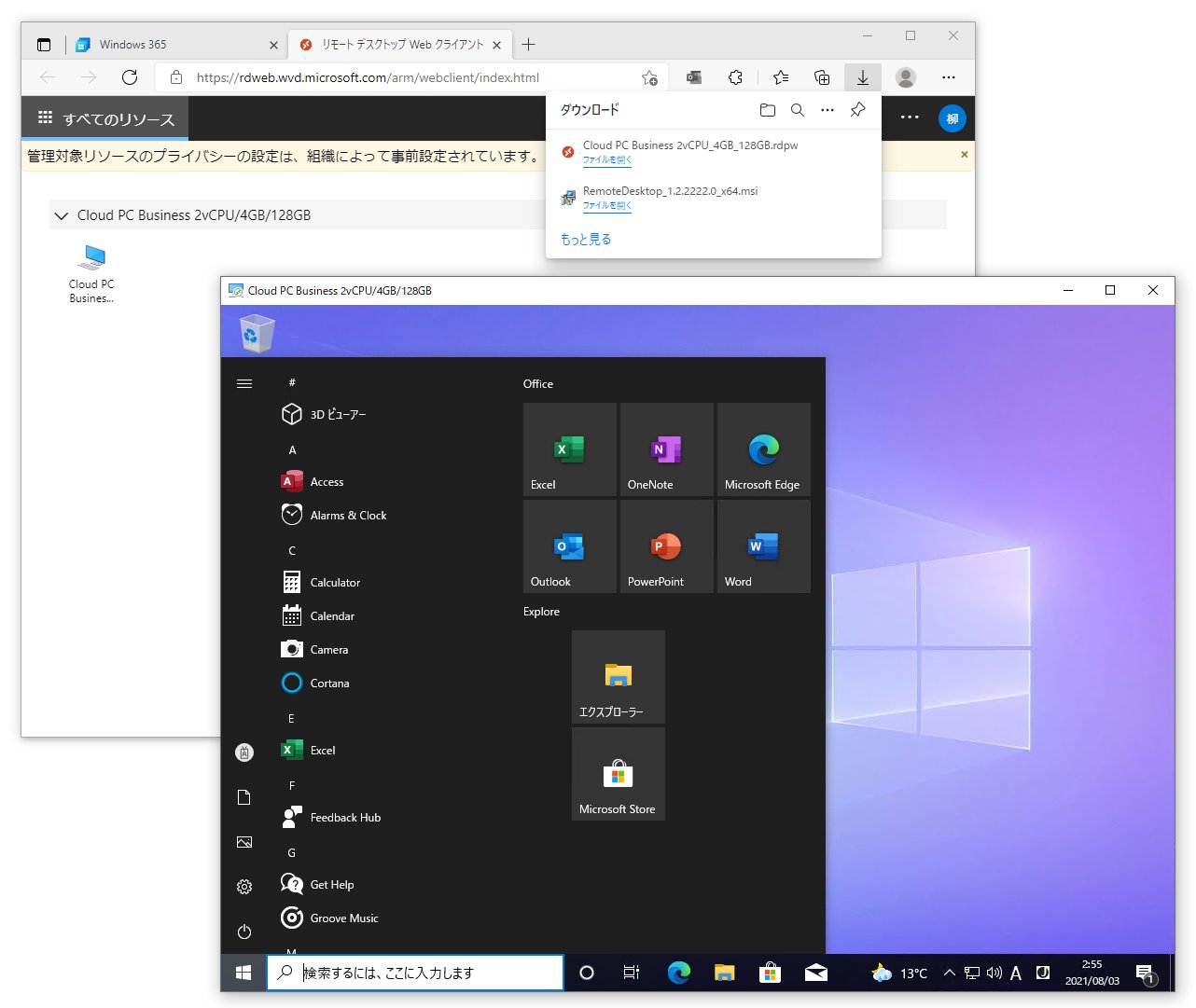
Task: Open file link under the .rdpw download
Action: pos(607,159)
